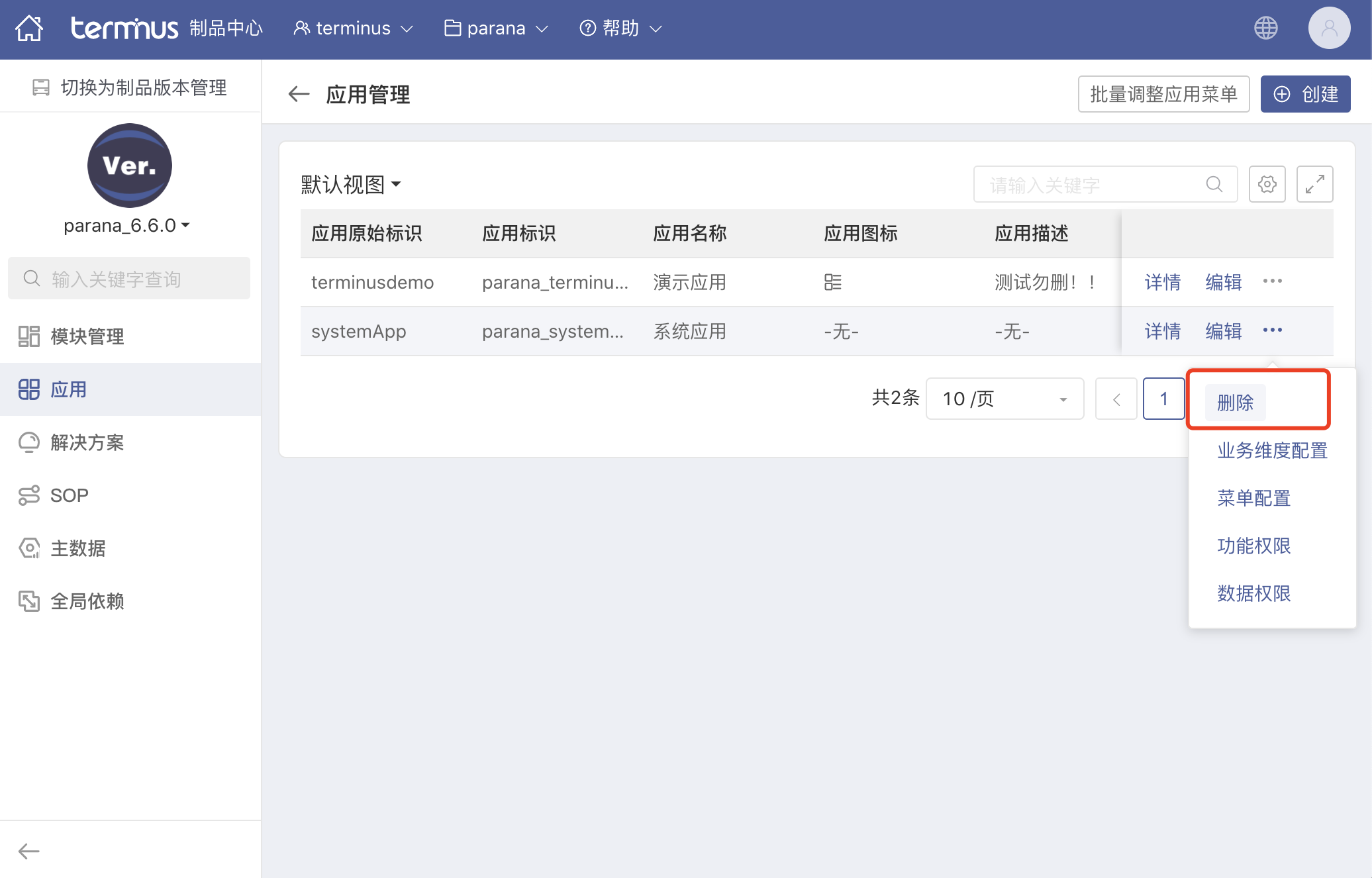Open table settings gear icon

[x=1267, y=184]
